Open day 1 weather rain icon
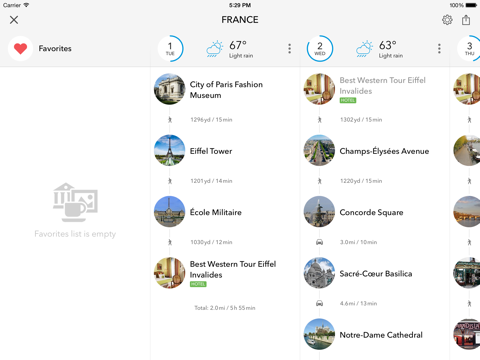The image size is (480, 360). pyautogui.click(x=214, y=49)
